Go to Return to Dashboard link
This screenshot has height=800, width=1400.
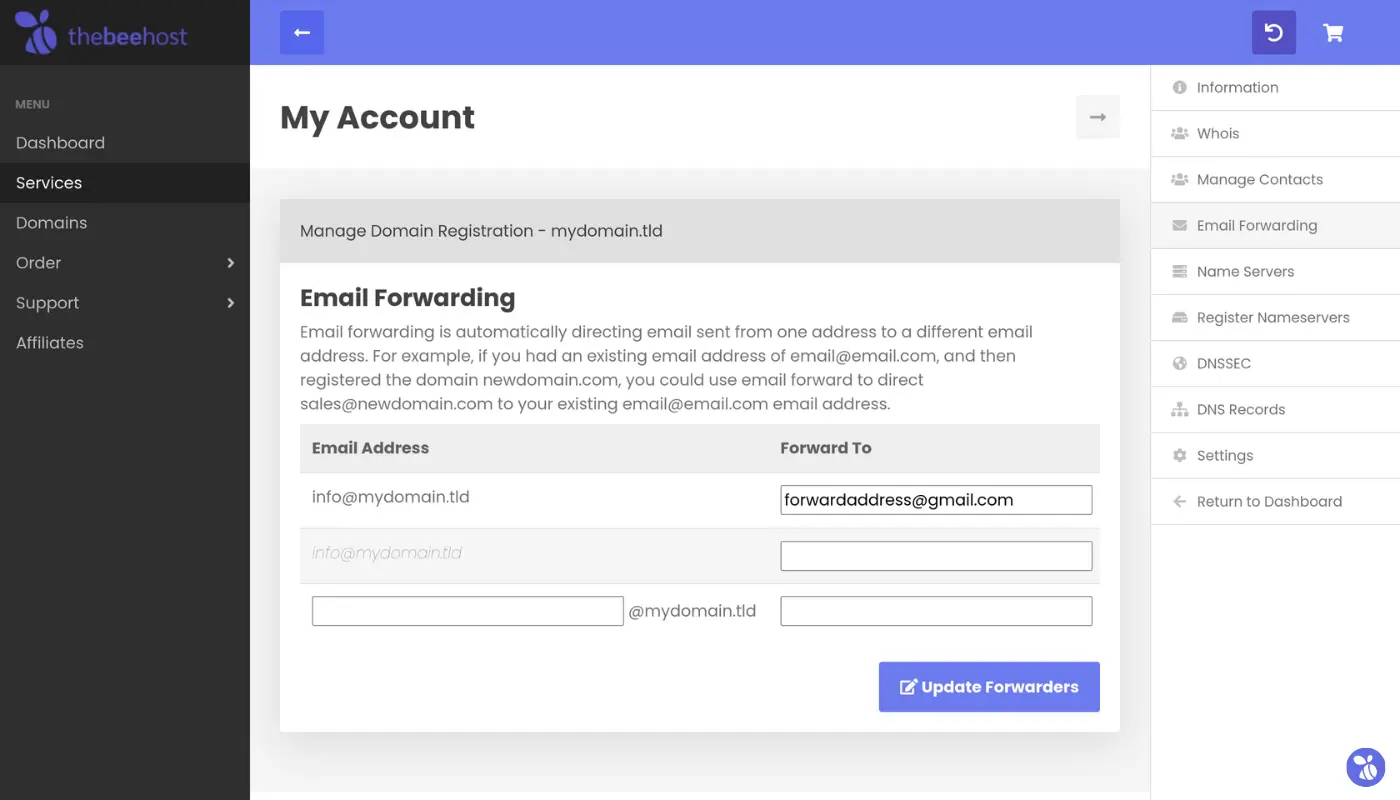(1269, 502)
